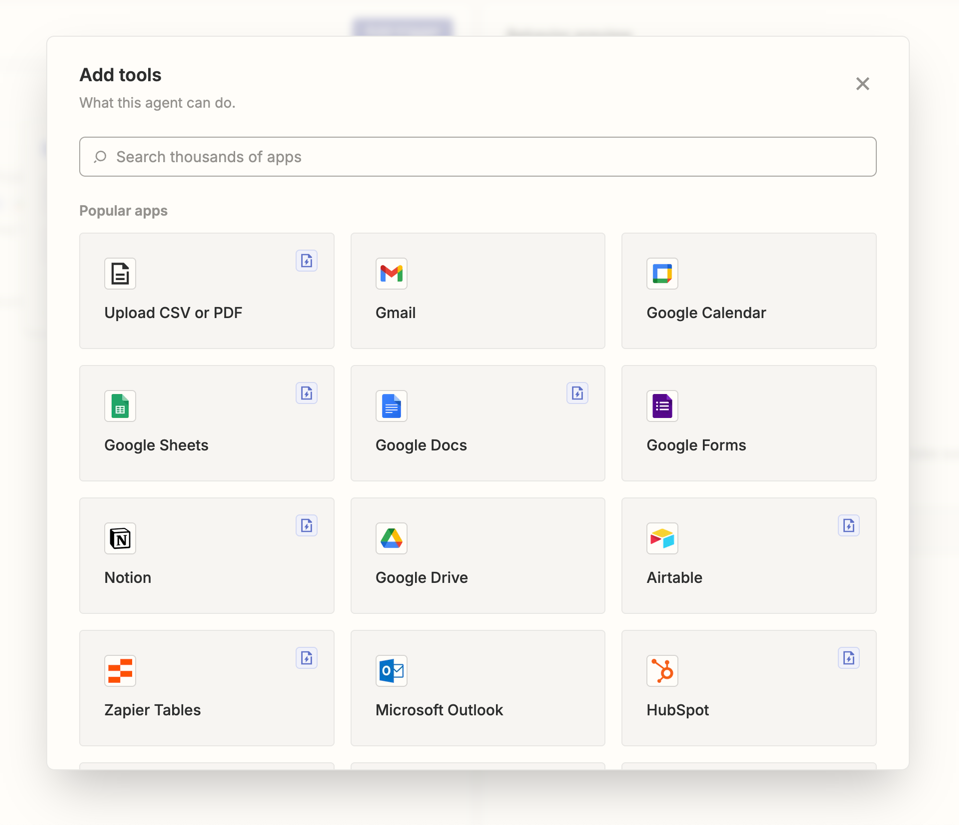This screenshot has width=959, height=825.
Task: Click the Microsoft Outlook icon
Action: pyautogui.click(x=391, y=671)
